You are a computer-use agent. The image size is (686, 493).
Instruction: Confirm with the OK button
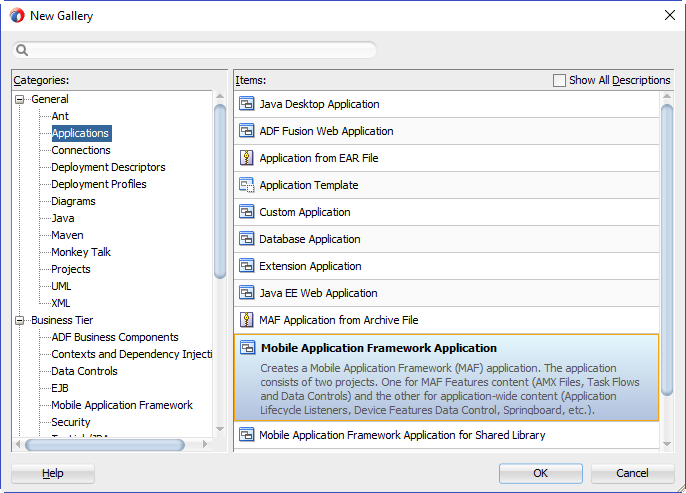click(541, 473)
